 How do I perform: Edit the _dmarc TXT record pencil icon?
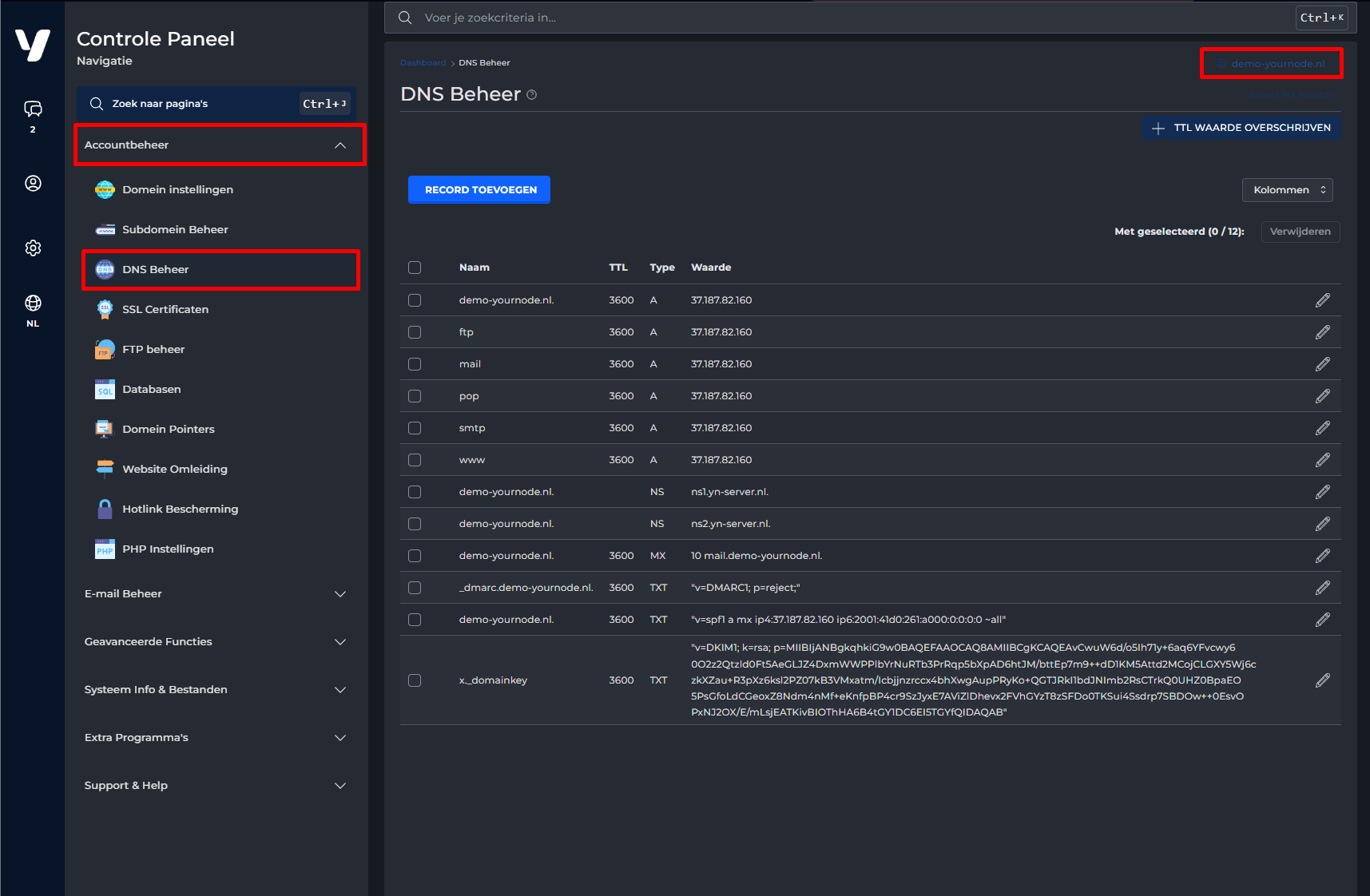pyautogui.click(x=1323, y=588)
